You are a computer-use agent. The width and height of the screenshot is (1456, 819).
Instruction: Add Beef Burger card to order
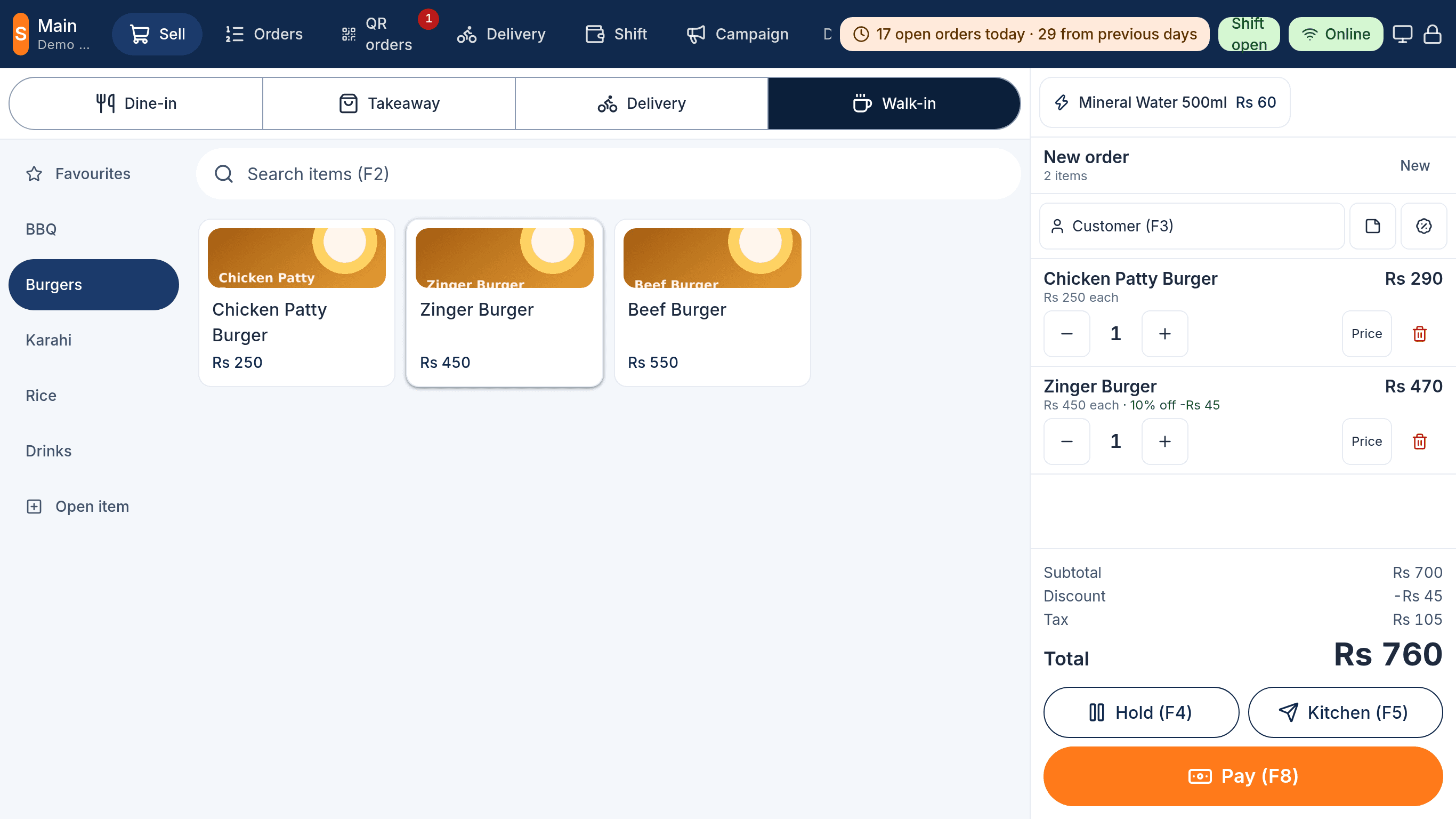(712, 303)
